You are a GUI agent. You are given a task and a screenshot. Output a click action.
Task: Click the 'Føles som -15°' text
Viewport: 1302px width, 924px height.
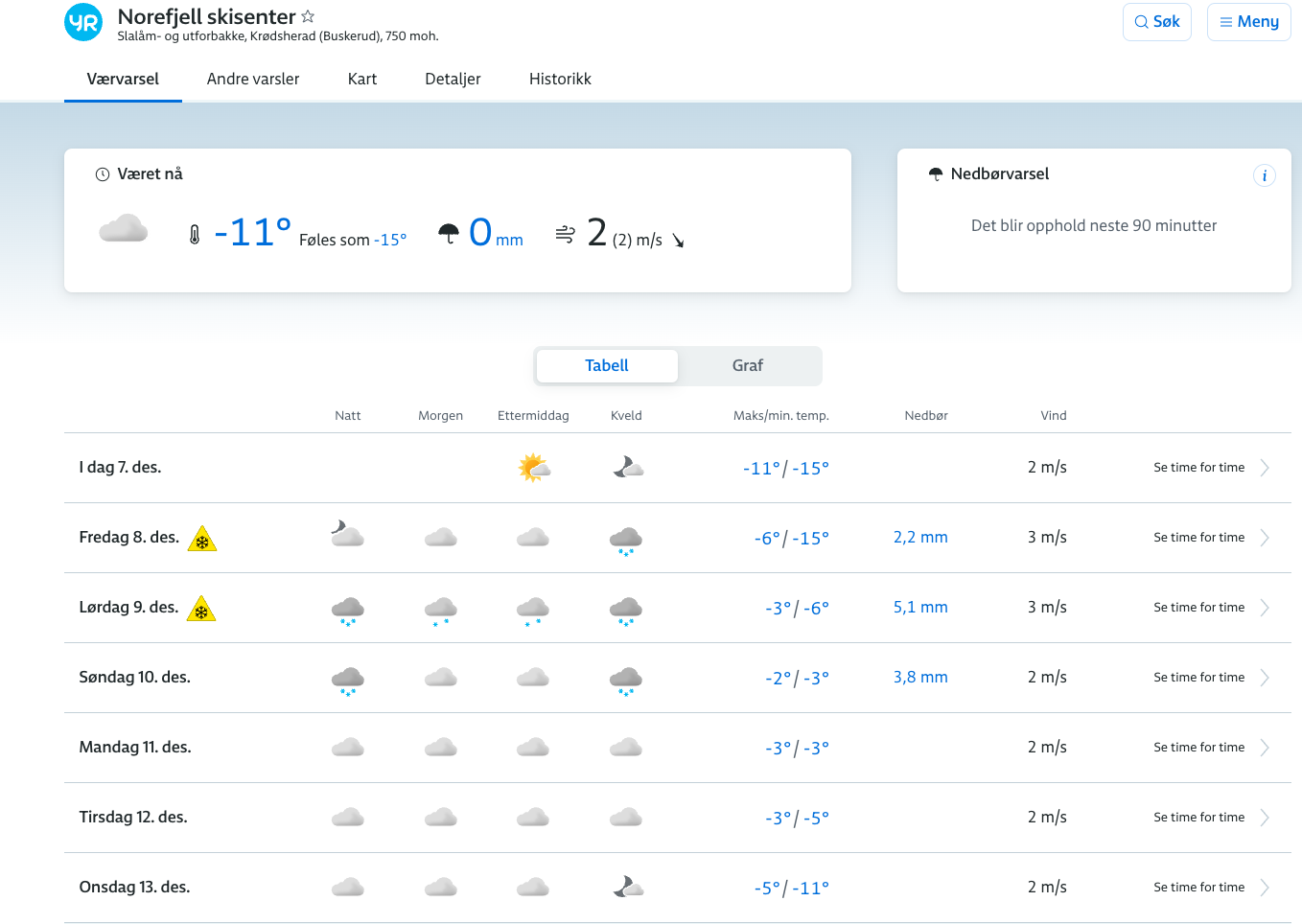pos(353,240)
